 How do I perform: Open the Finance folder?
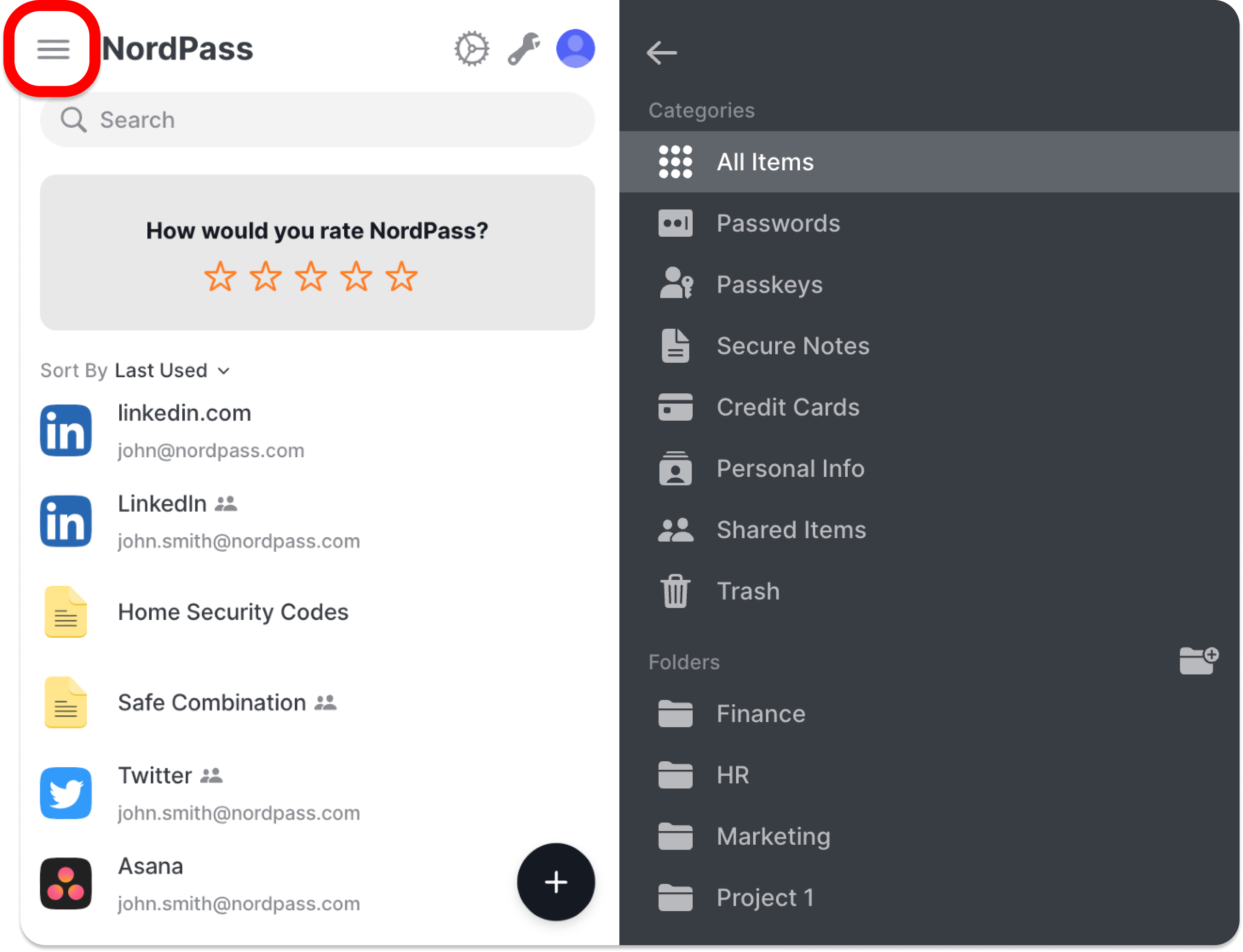coord(929,714)
